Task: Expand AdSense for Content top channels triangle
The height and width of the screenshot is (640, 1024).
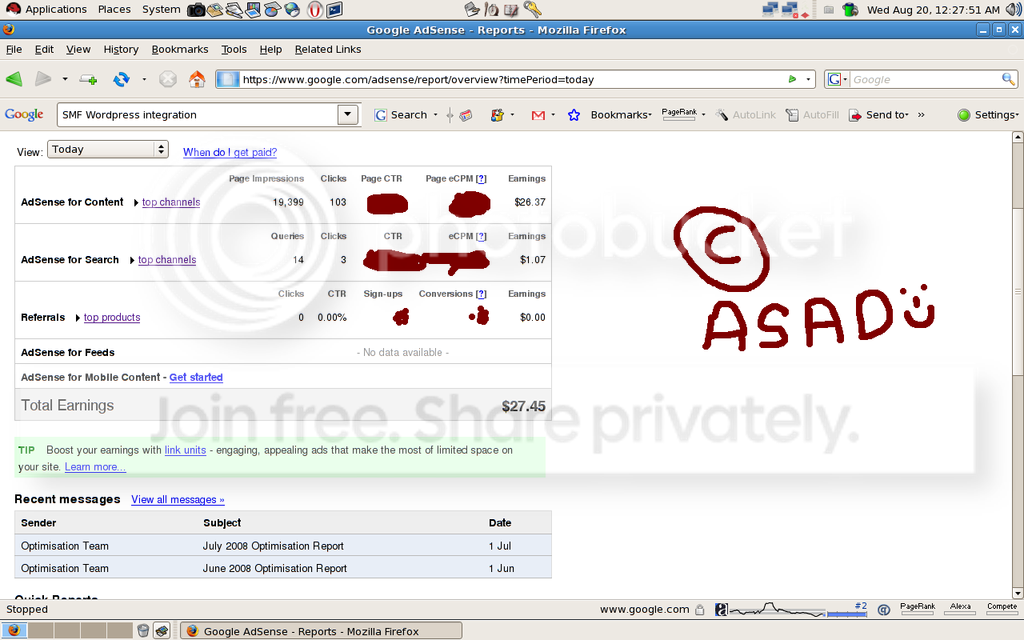Action: tap(136, 202)
